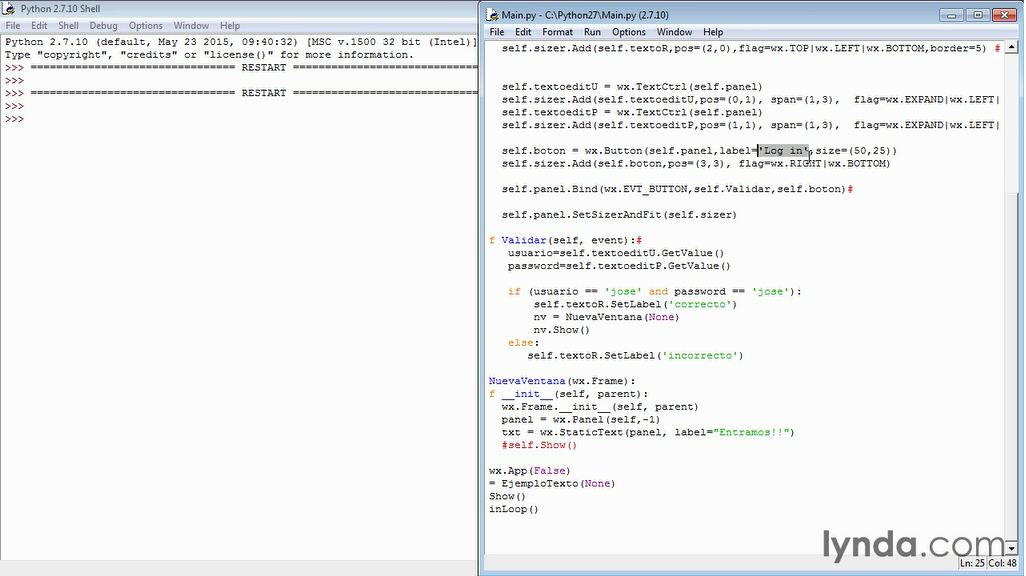Click the Ln: 25 status bar indicator
1026x576 pixels.
(x=972, y=563)
